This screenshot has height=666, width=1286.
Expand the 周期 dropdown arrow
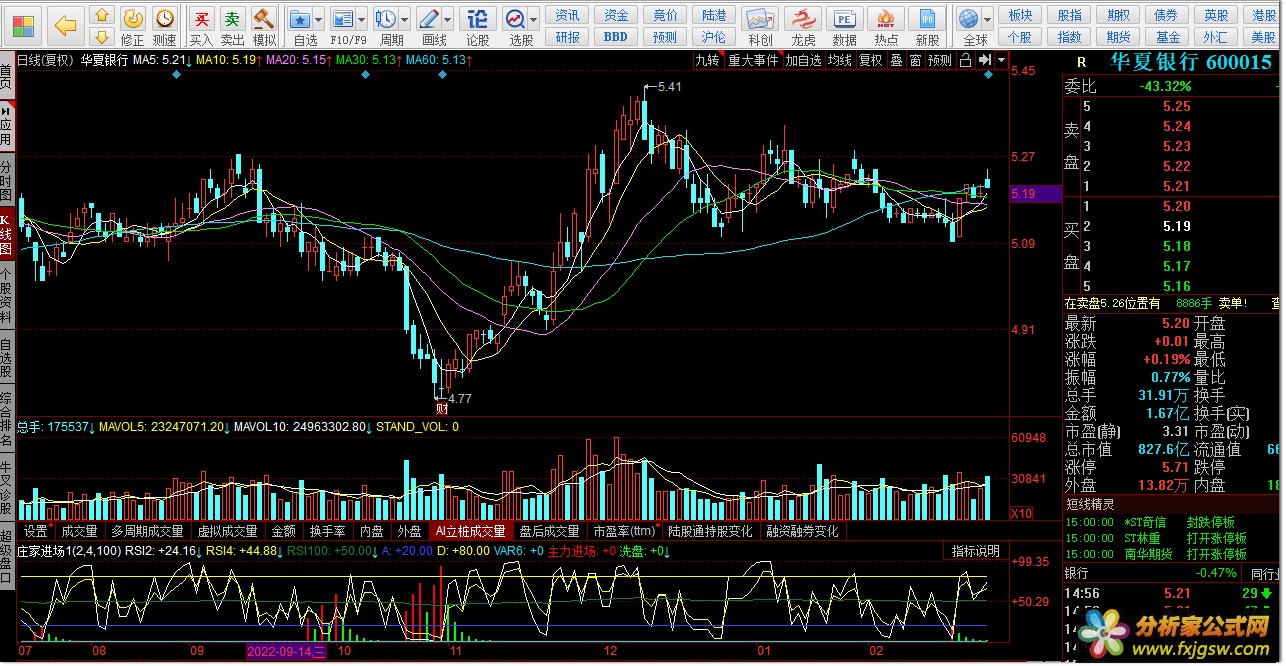pos(403,19)
